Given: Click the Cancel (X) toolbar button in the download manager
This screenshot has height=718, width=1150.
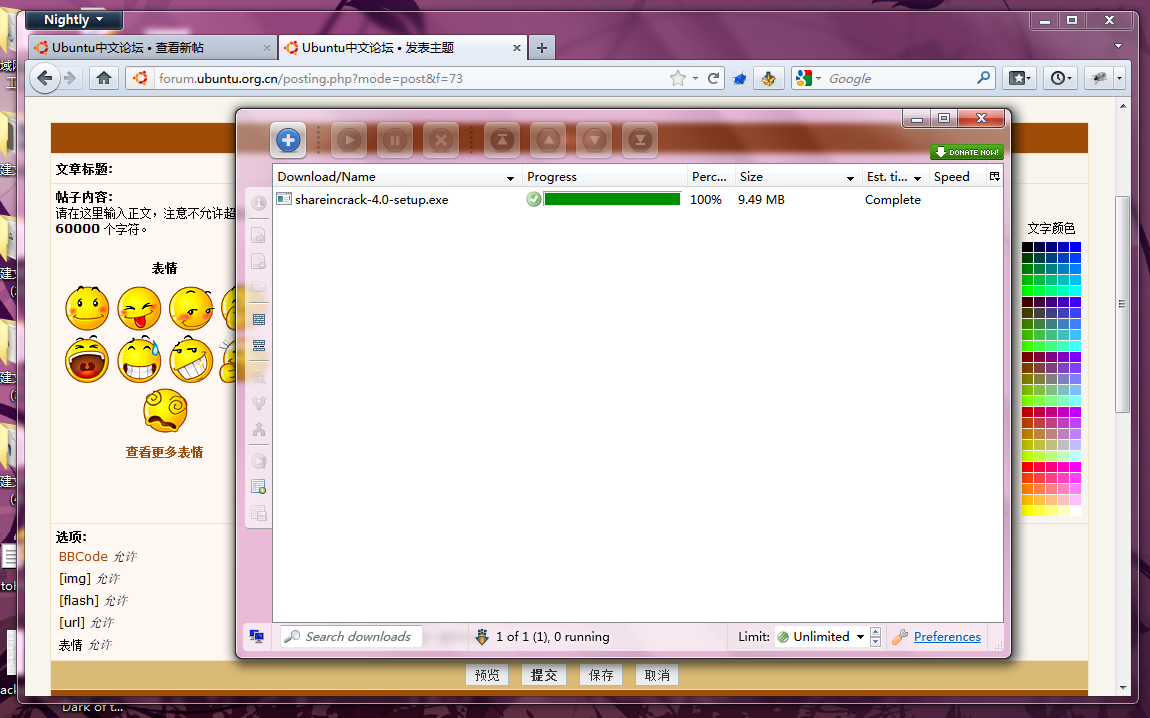Looking at the screenshot, I should coord(441,140).
